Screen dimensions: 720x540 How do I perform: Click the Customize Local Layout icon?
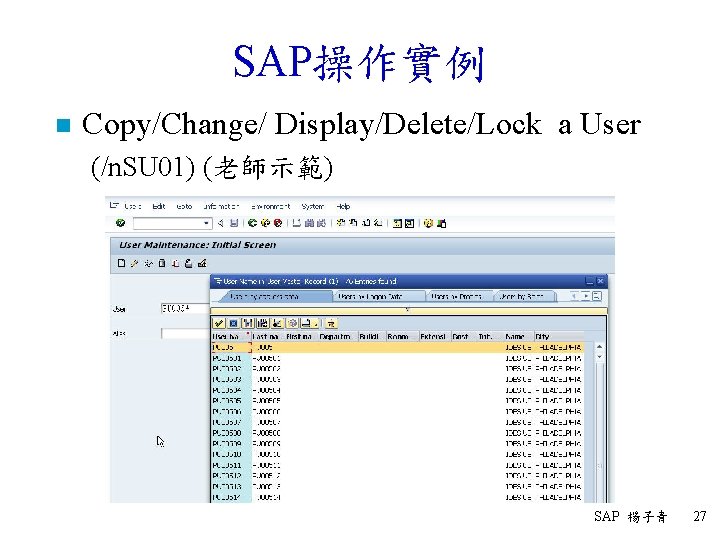tap(442, 223)
